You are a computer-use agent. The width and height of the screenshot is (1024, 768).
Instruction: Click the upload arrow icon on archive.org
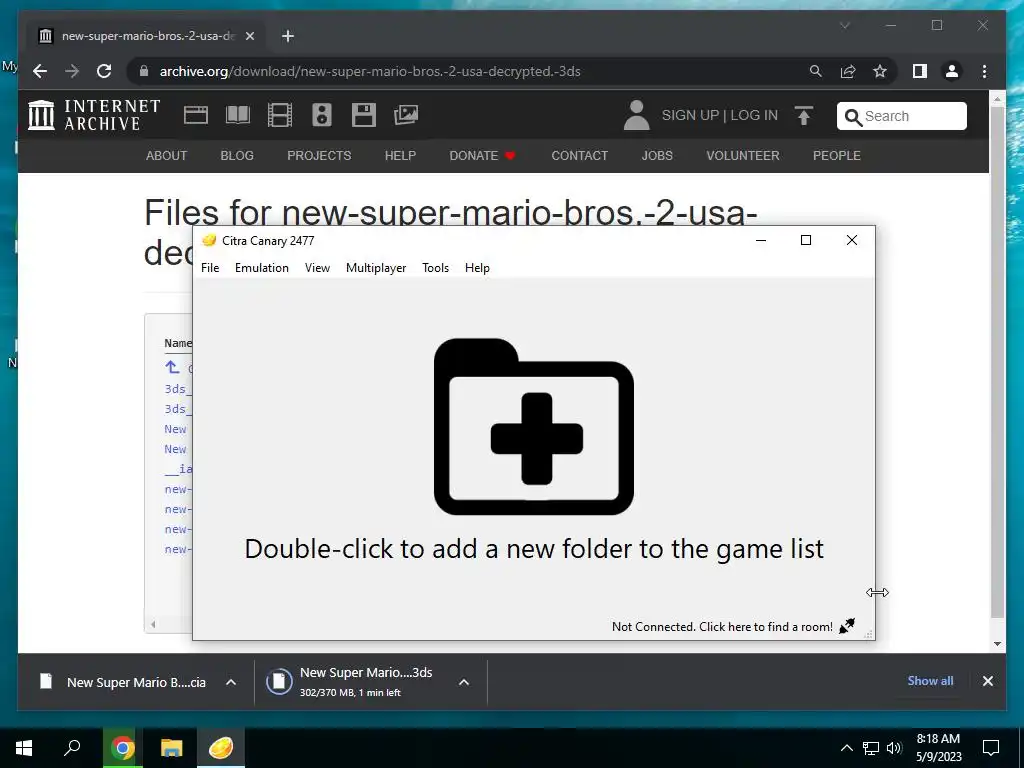pyautogui.click(x=804, y=116)
